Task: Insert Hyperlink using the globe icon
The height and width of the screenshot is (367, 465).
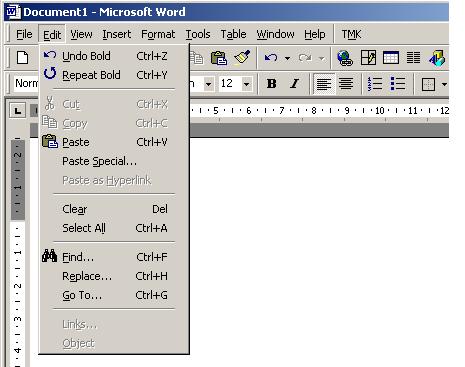Action: tap(345, 58)
